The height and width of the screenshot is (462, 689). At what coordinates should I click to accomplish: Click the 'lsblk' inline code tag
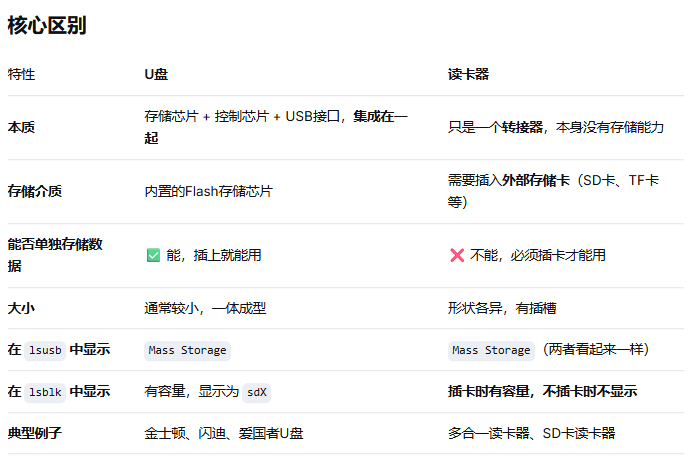click(45, 392)
